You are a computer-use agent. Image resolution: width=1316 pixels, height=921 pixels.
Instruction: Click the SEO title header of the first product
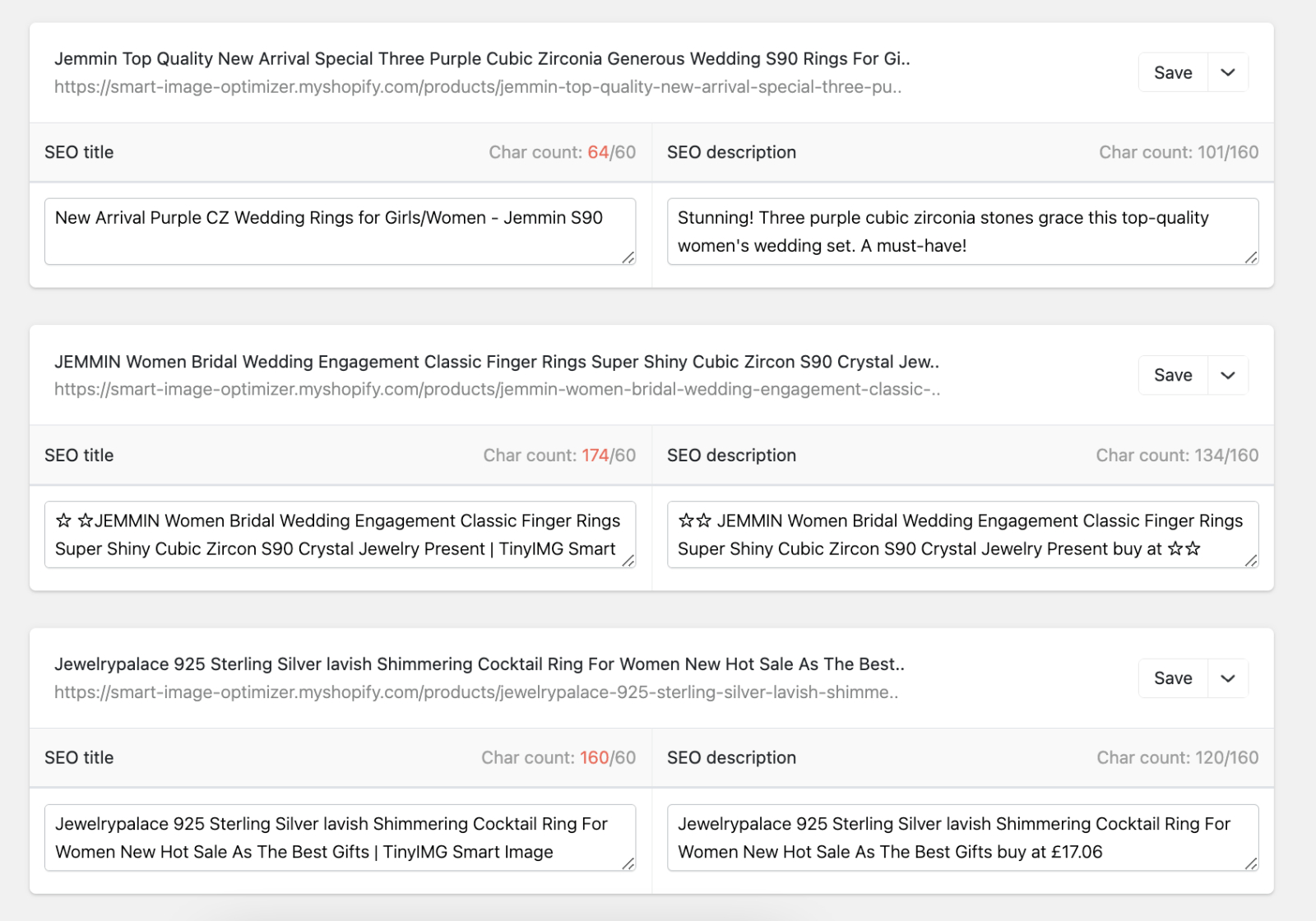click(x=79, y=152)
